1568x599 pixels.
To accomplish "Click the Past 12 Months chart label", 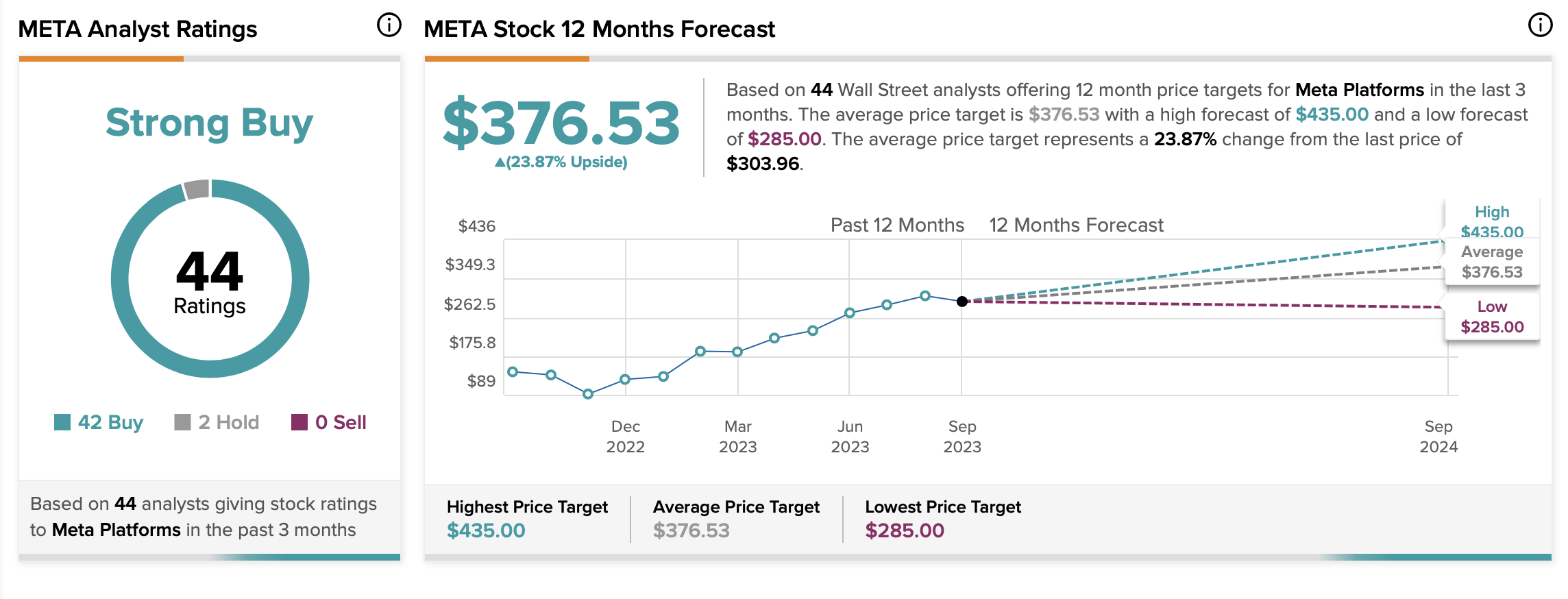I will pyautogui.click(x=897, y=225).
